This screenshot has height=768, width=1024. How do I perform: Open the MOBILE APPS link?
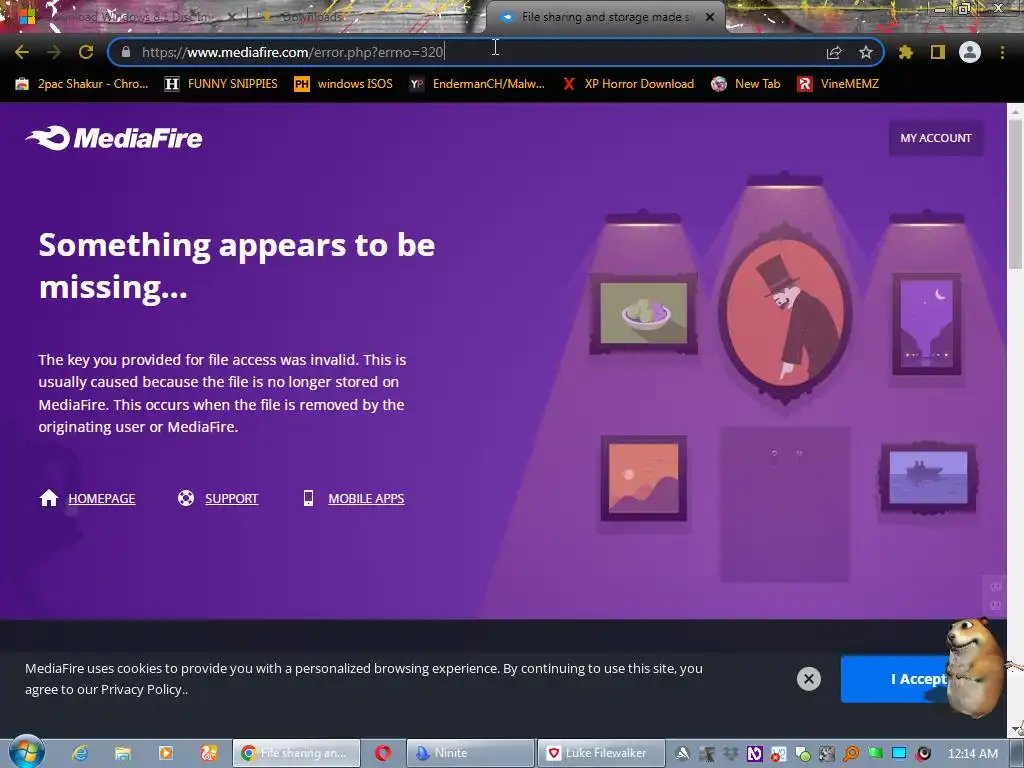click(x=366, y=498)
